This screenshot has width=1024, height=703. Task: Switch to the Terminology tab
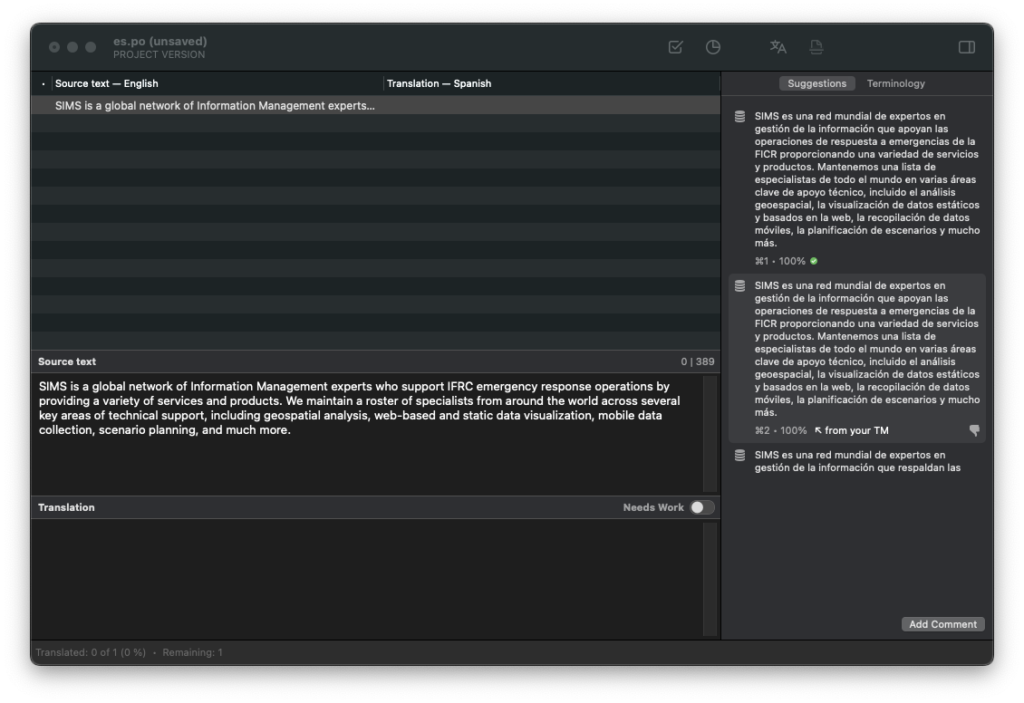click(895, 83)
